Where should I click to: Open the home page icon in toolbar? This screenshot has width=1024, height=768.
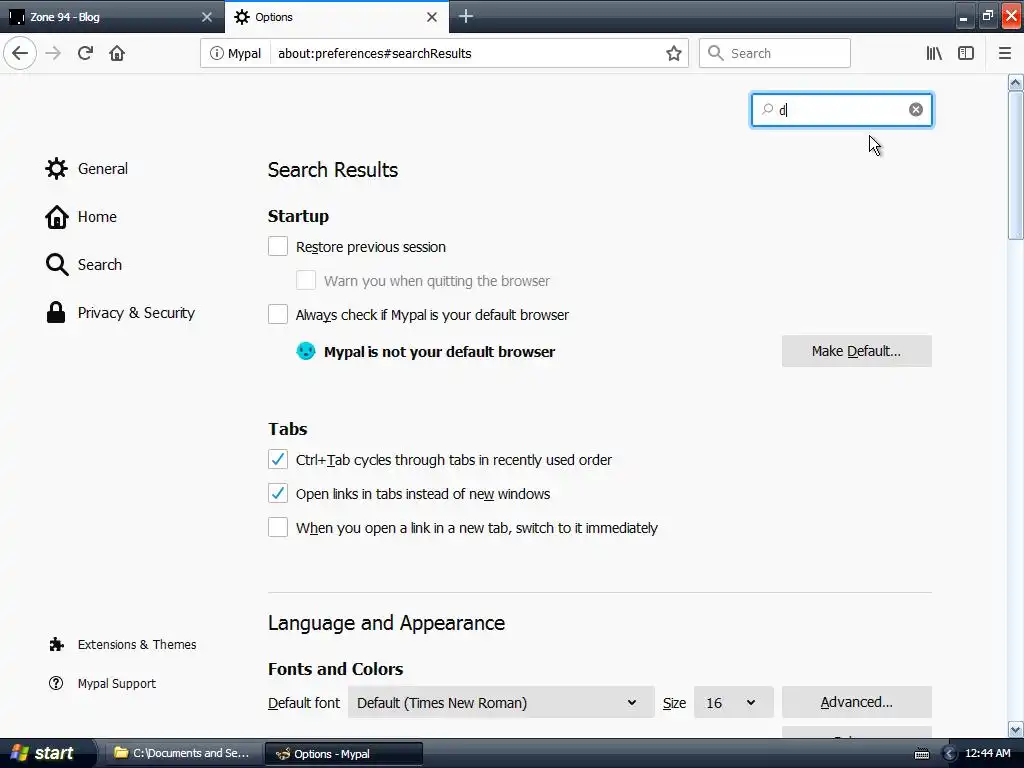click(x=117, y=53)
